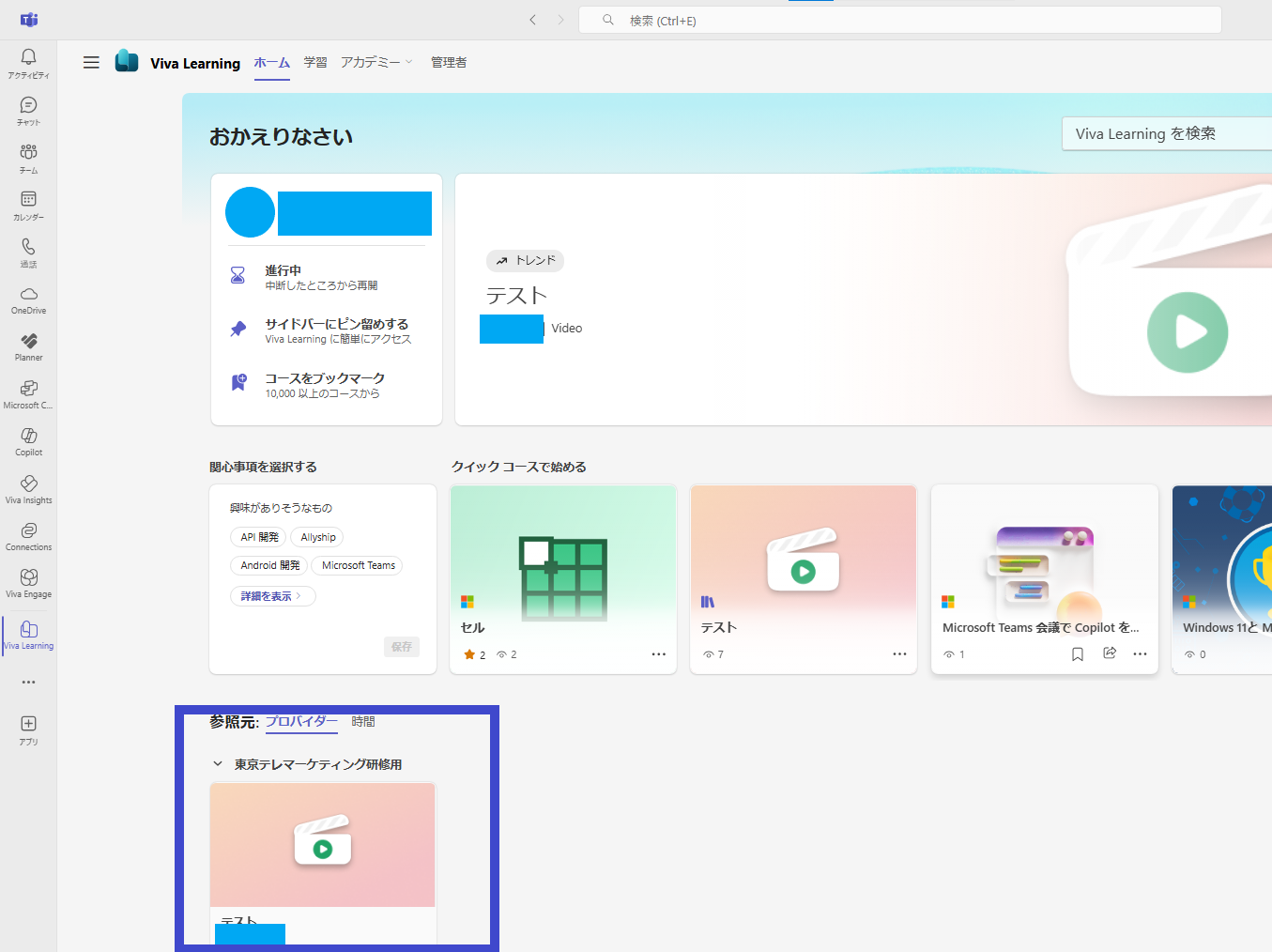This screenshot has height=952, width=1272.
Task: Open more options on the セル card
Action: pyautogui.click(x=659, y=654)
